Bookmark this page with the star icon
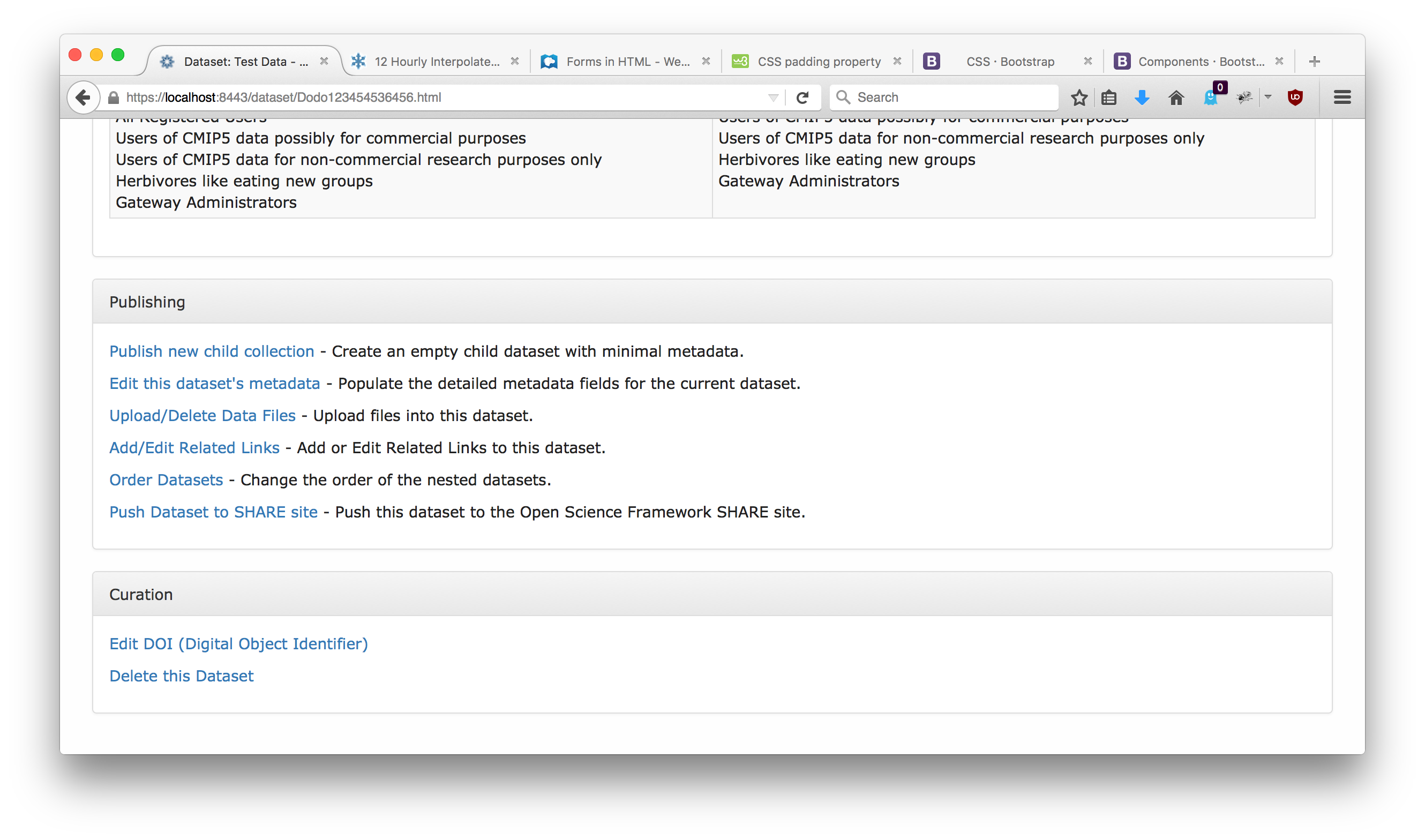1425x840 pixels. pyautogui.click(x=1078, y=97)
